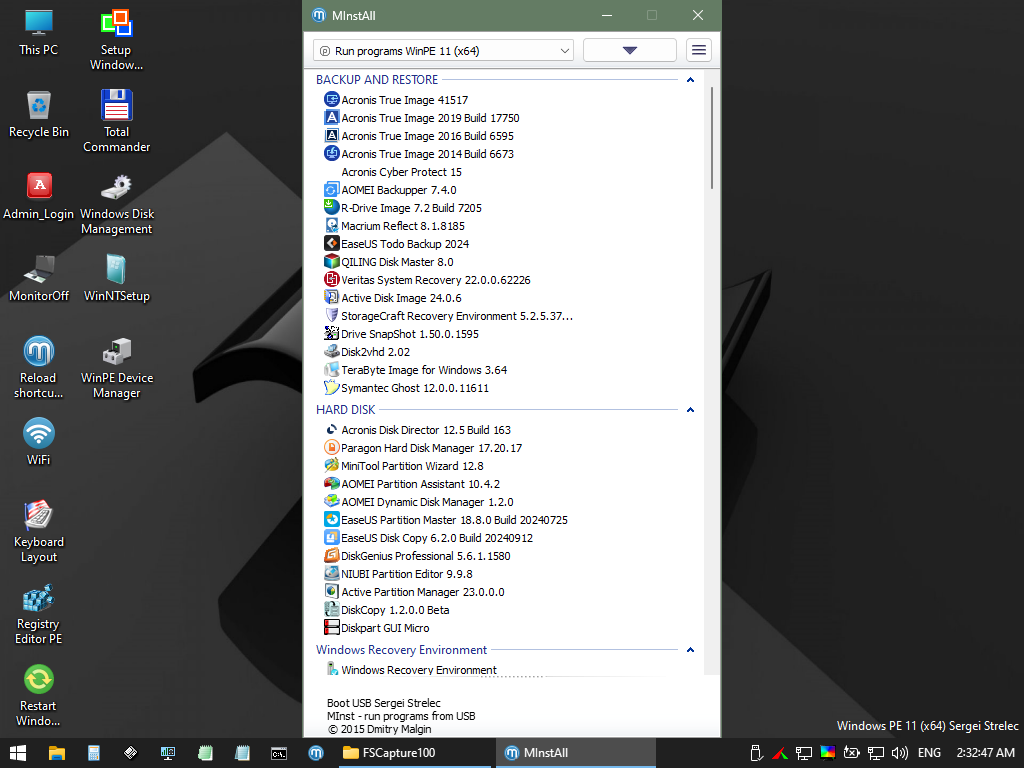Open the MInstAll hamburger menu
1024x768 pixels.
(x=699, y=50)
